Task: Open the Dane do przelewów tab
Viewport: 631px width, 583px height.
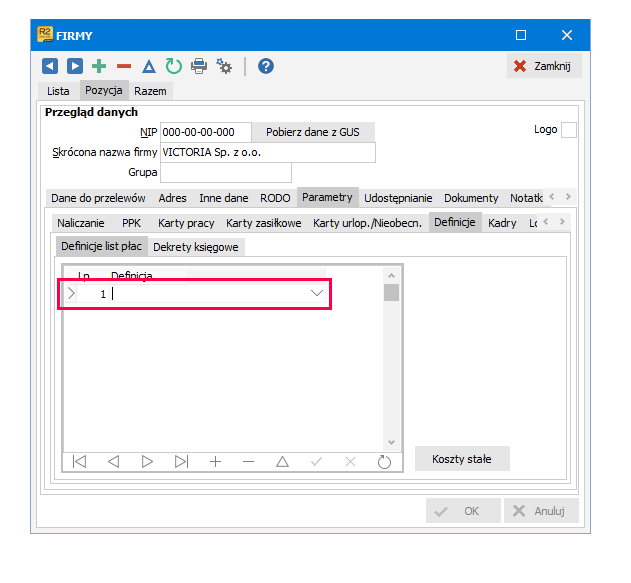Action: click(98, 198)
